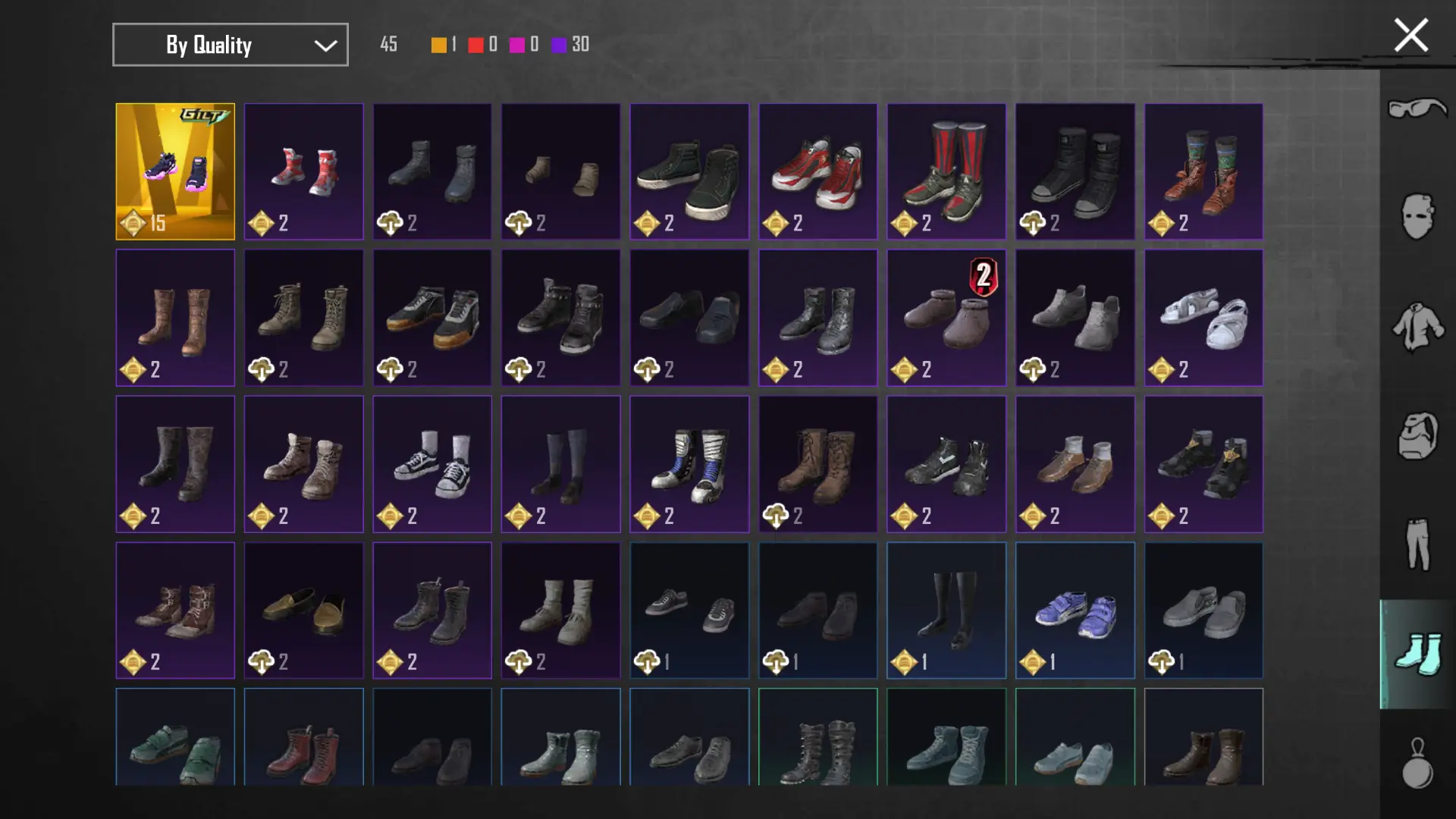
Task: Select the blue velcro sneakers
Action: click(1075, 610)
